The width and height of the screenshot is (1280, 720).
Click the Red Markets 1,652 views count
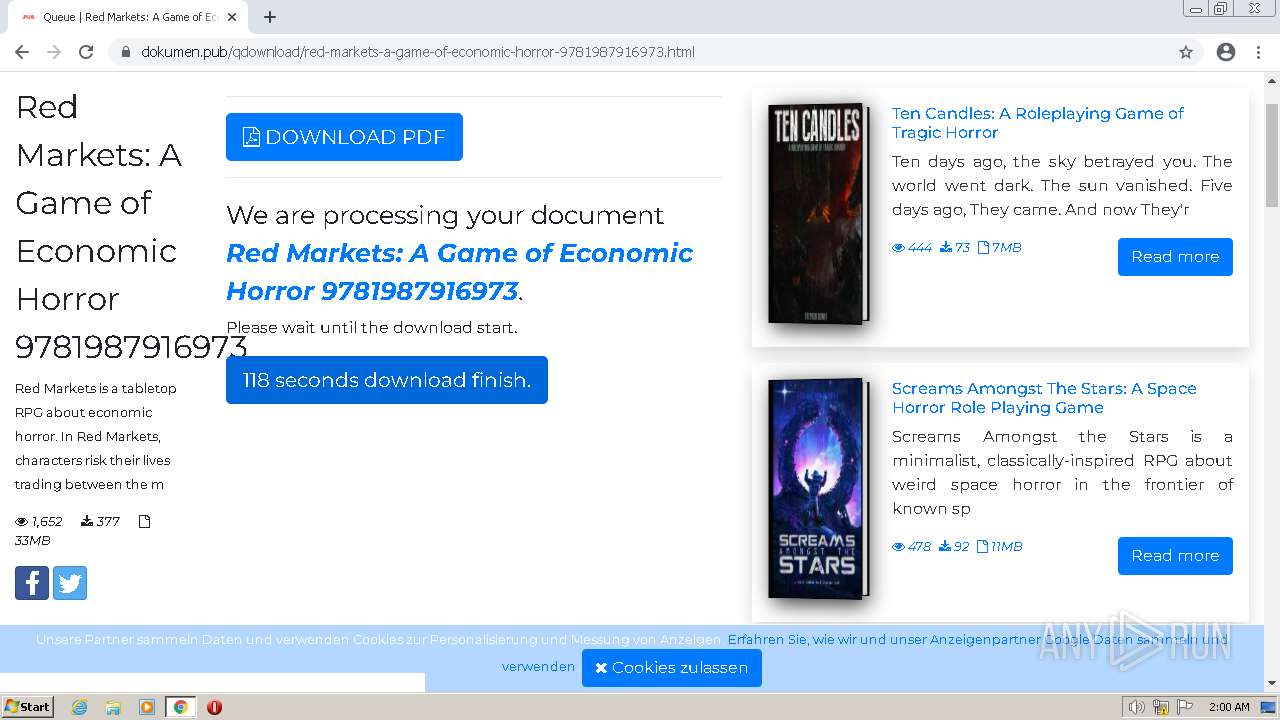coord(39,522)
